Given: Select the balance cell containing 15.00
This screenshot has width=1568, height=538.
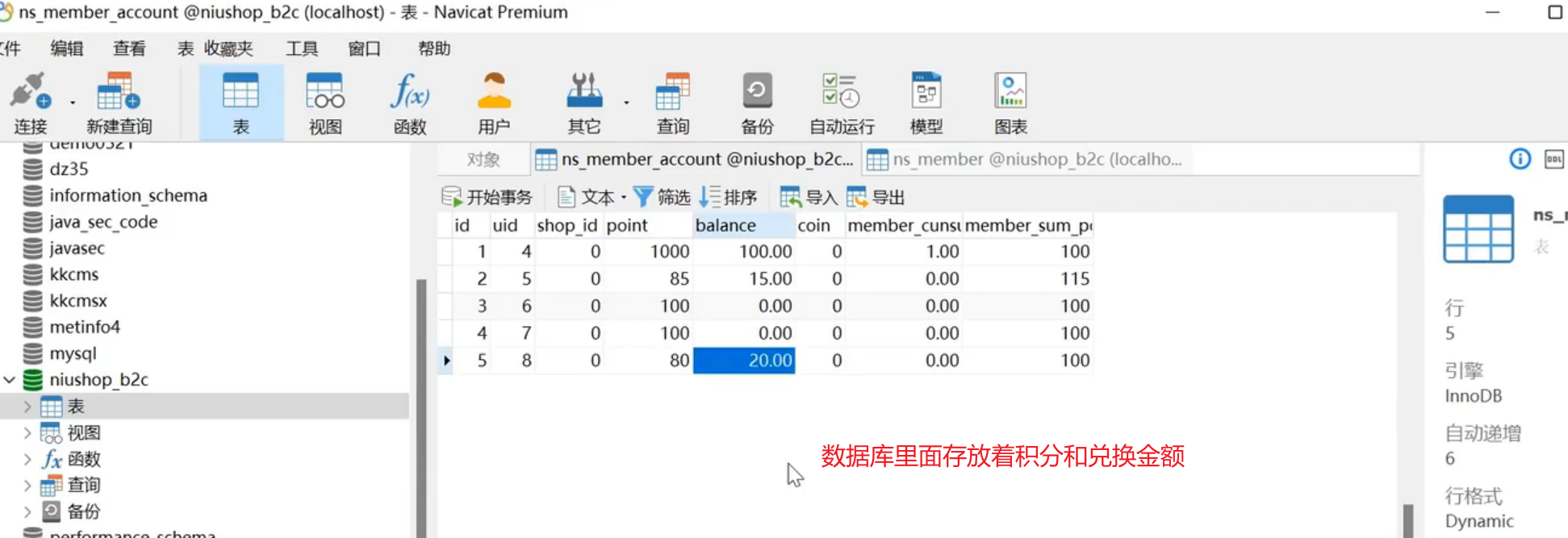Looking at the screenshot, I should 744,279.
